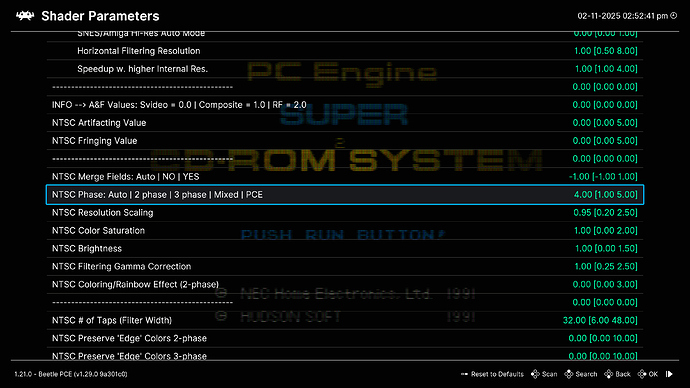Select NTSC Brightness parameter

345,249
